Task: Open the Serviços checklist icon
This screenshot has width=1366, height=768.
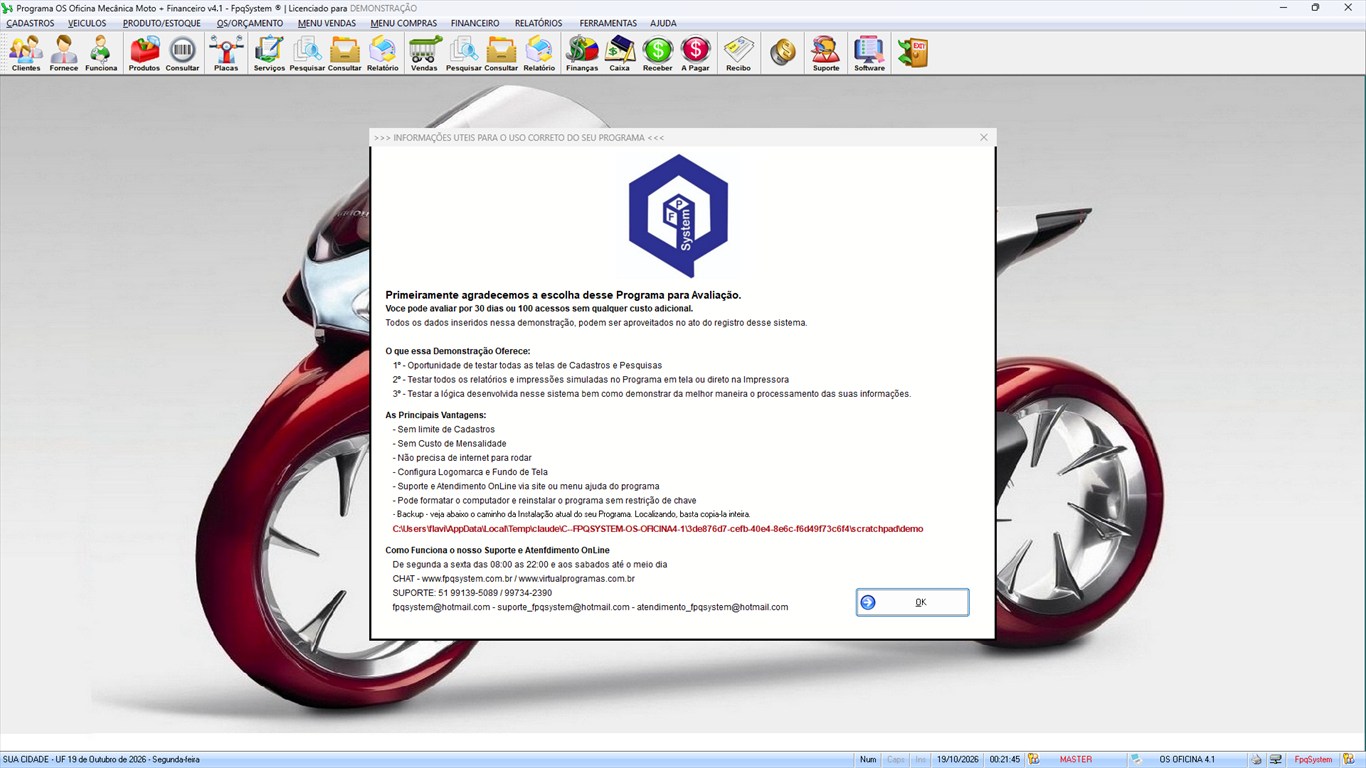Action: click(x=269, y=53)
